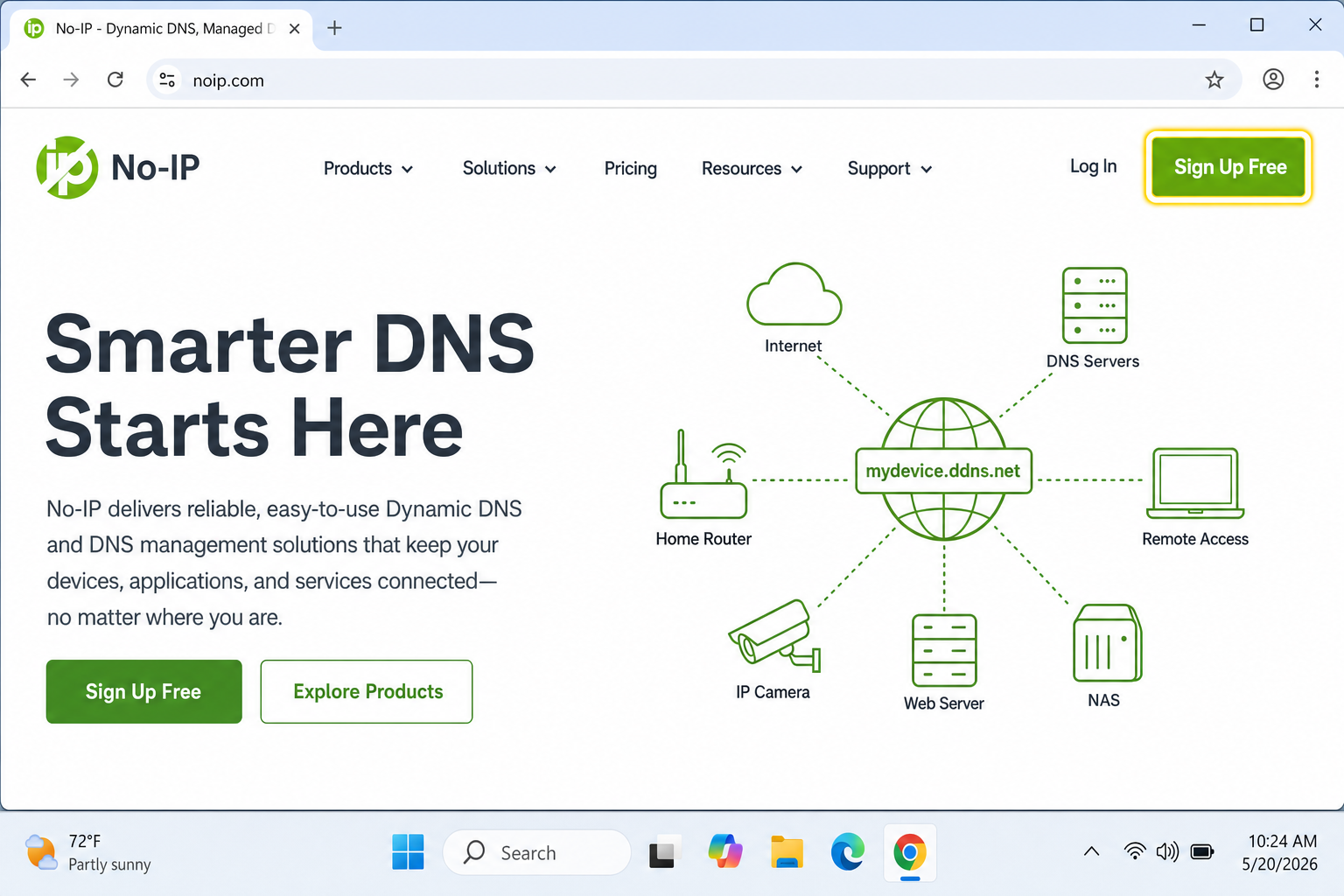
Task: Click Sign Up Free below the hero text
Action: tap(143, 691)
